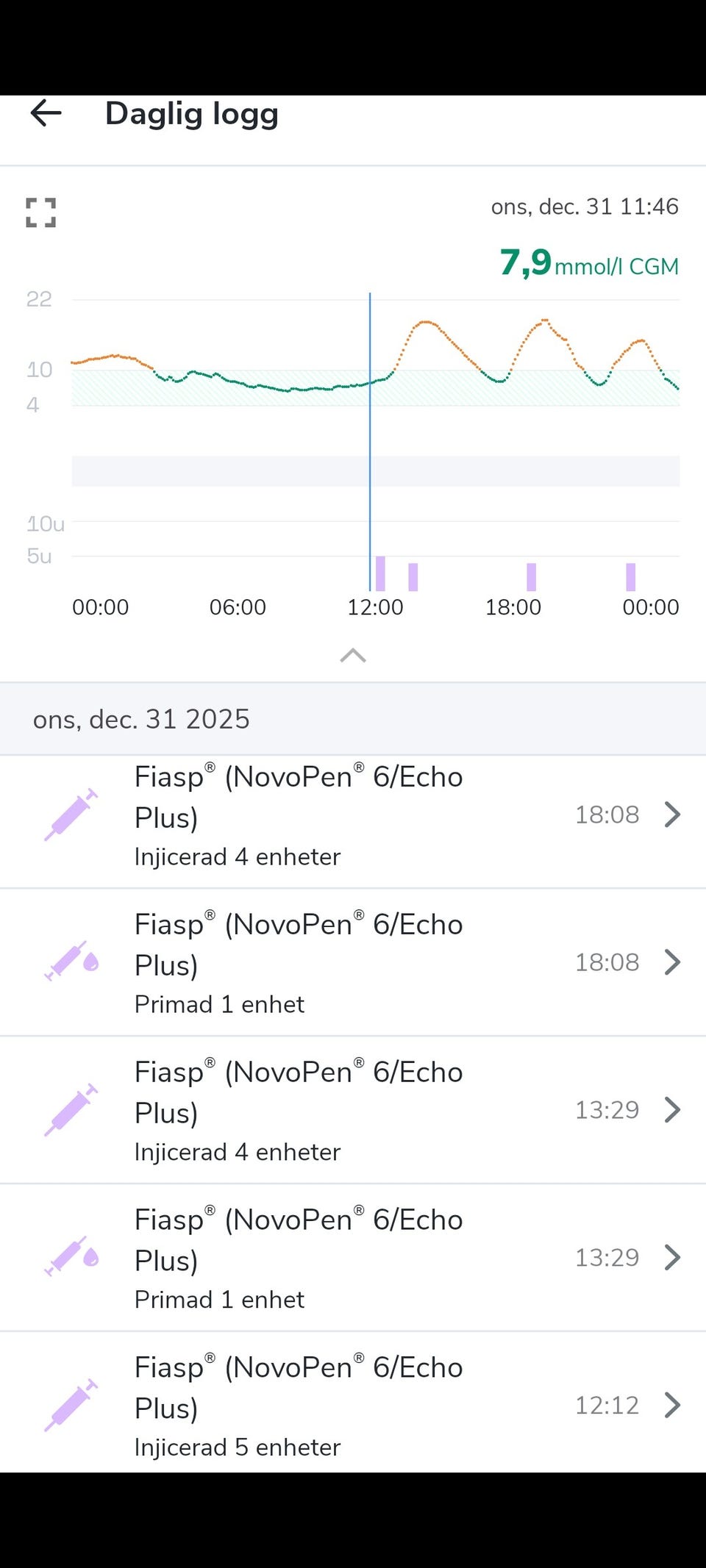Viewport: 706px width, 1568px height.
Task: Tap priming icon for 13:29 entry
Action: point(72,1256)
